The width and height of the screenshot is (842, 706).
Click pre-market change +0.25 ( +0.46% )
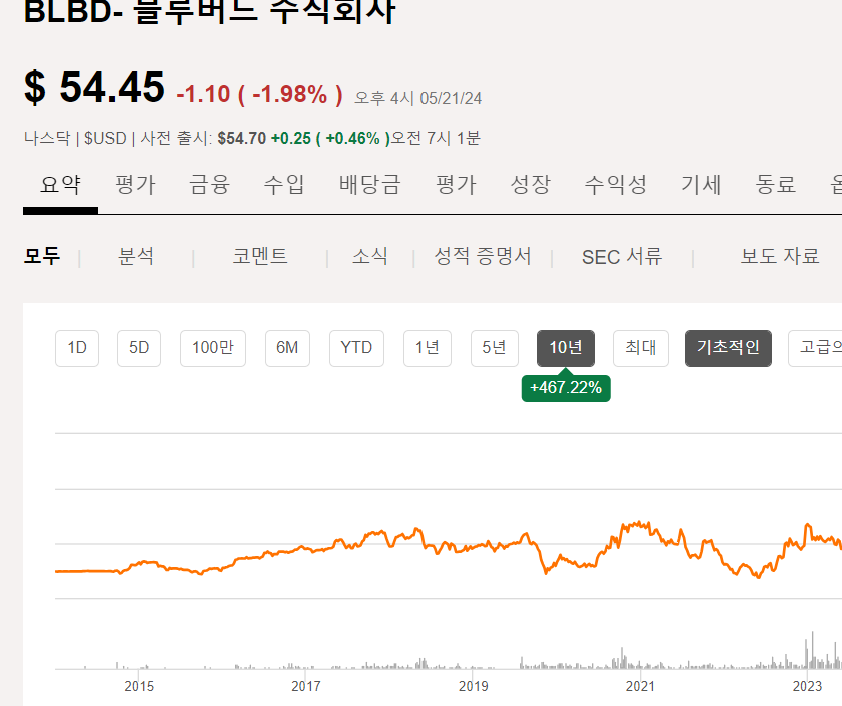[x=330, y=139]
